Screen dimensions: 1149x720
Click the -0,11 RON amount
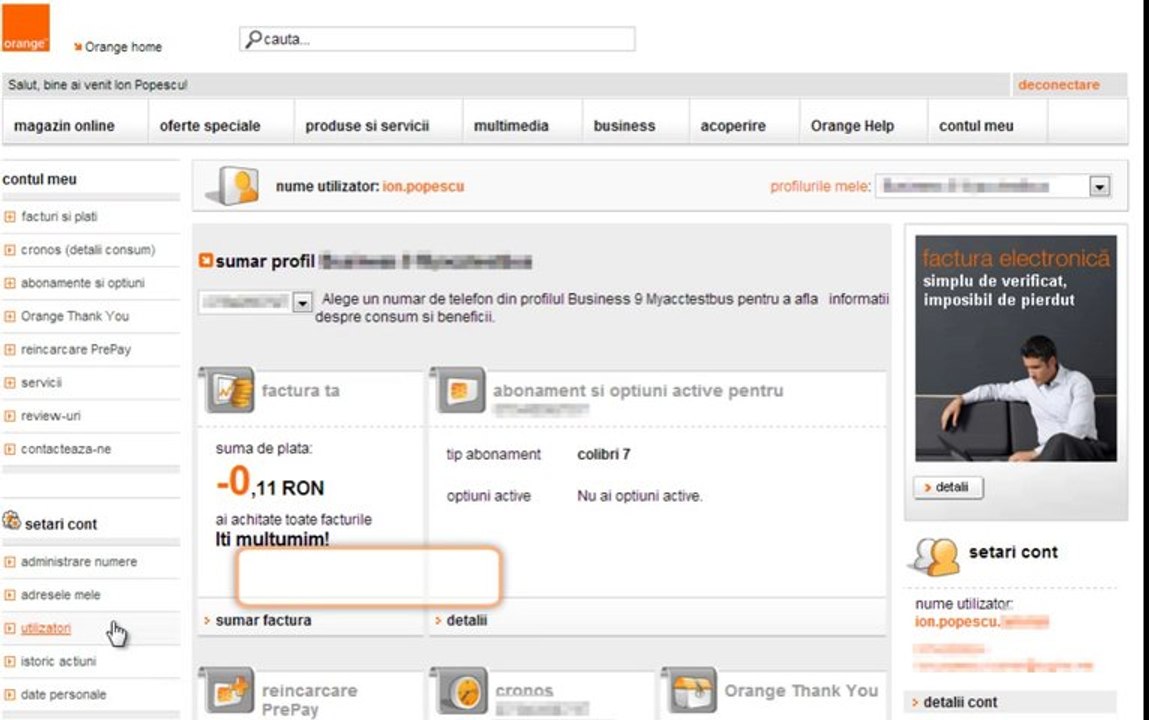[x=270, y=483]
